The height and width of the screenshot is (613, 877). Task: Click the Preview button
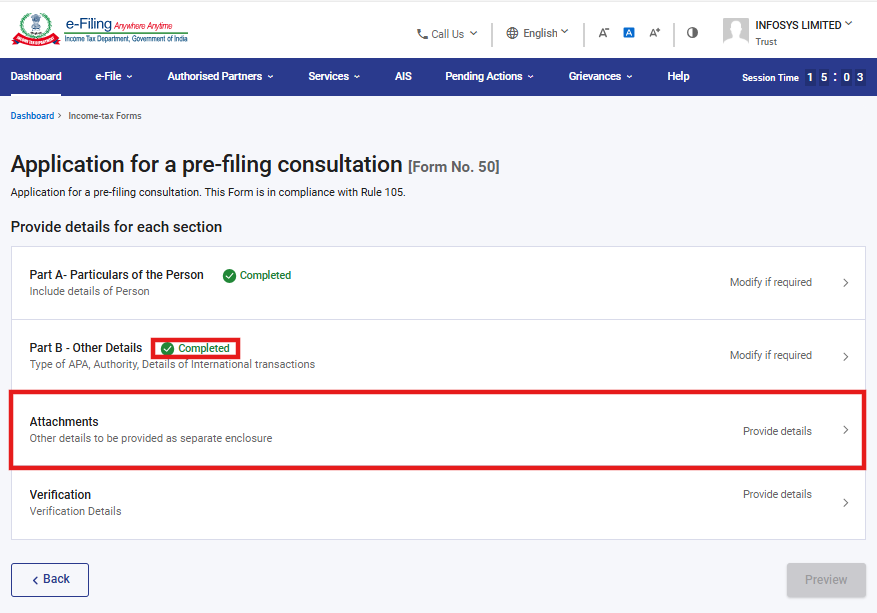coord(826,580)
